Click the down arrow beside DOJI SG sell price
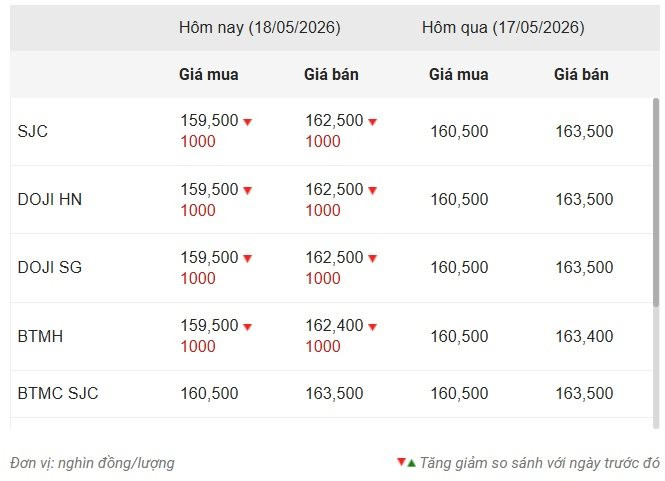665x481 pixels. pos(372,258)
